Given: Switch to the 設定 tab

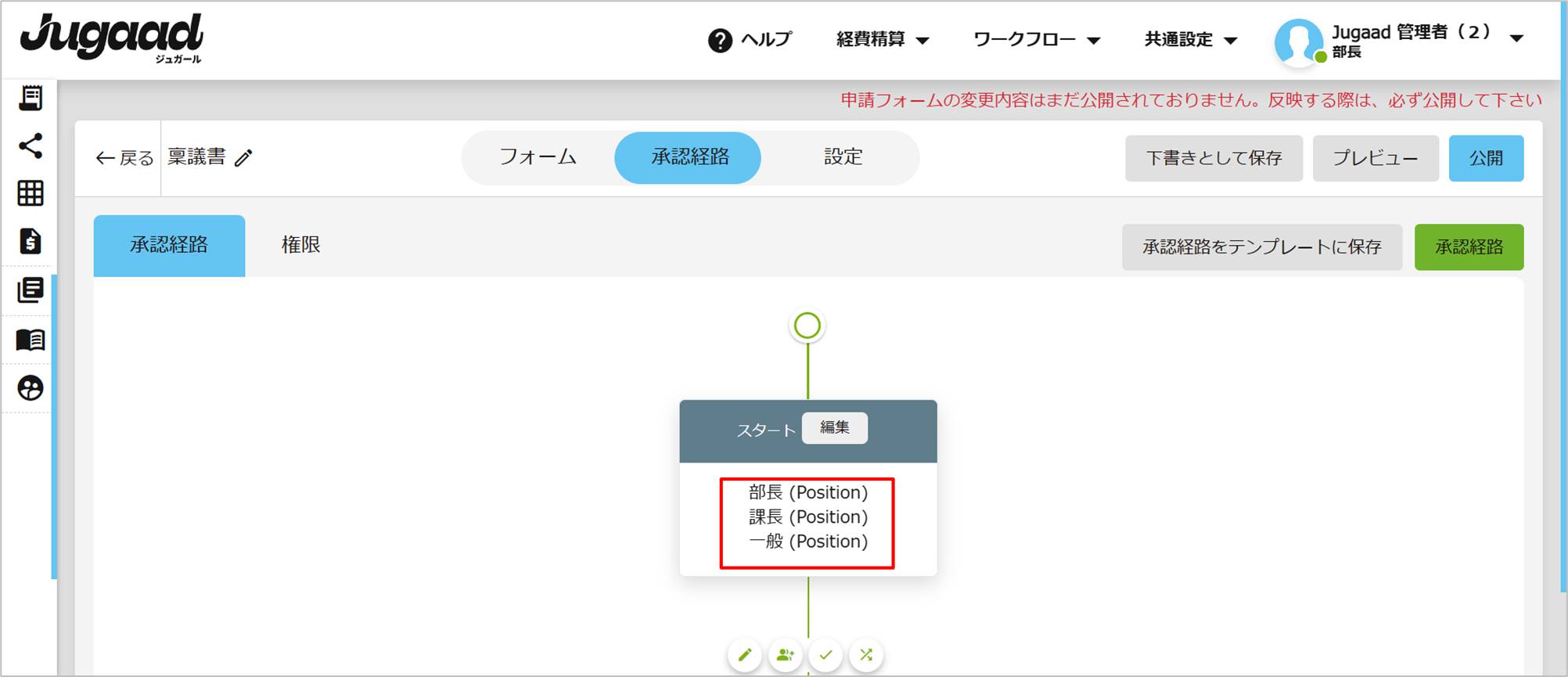Looking at the screenshot, I should [x=843, y=157].
